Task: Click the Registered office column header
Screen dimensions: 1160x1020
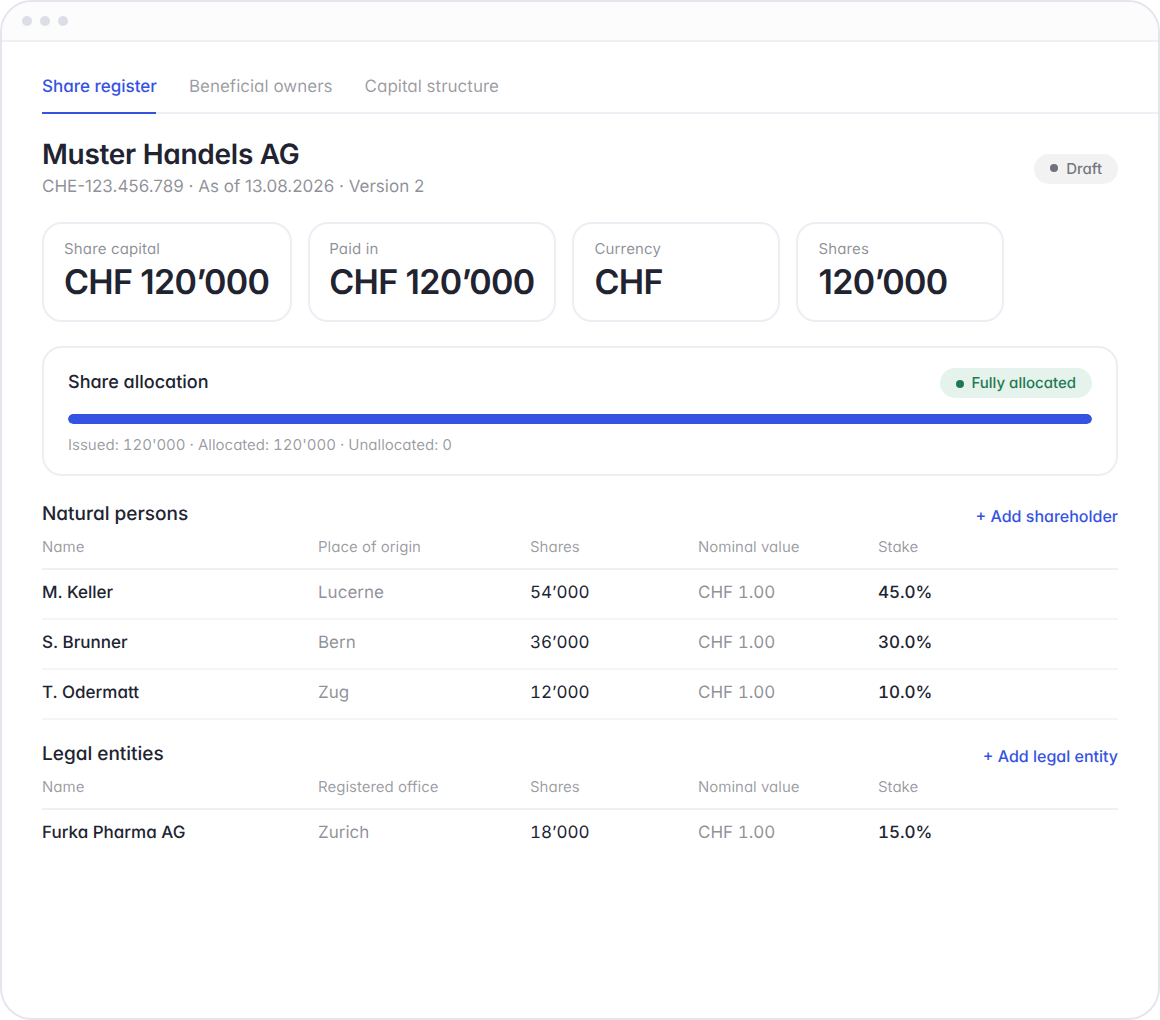Action: (378, 787)
